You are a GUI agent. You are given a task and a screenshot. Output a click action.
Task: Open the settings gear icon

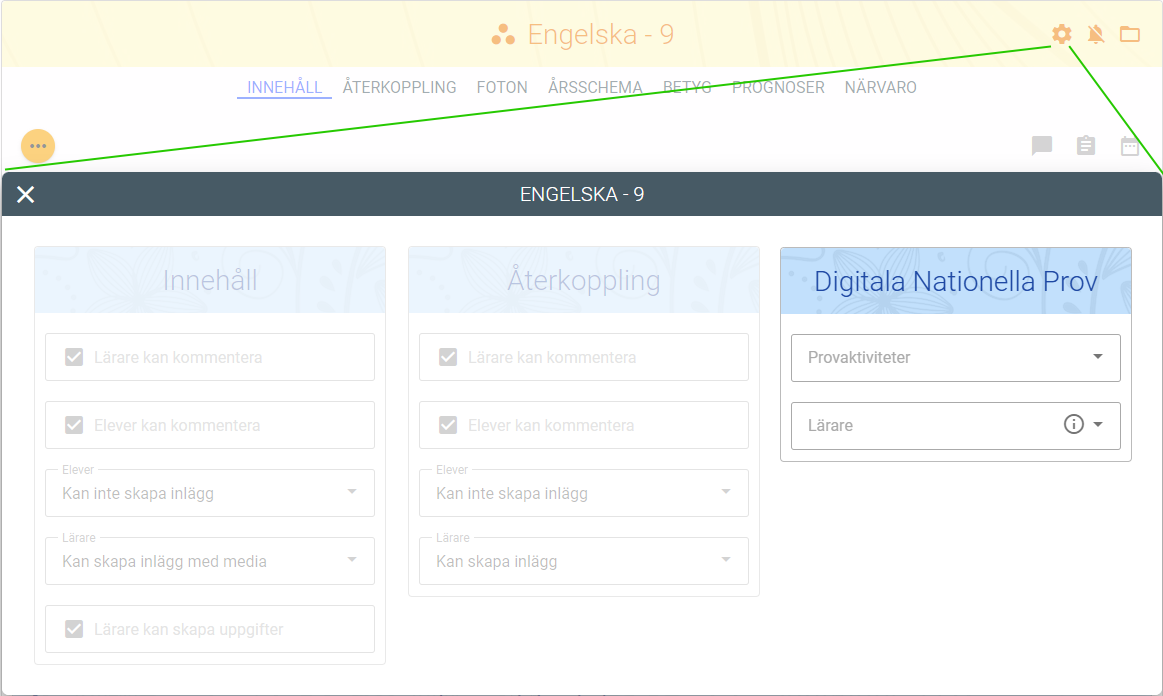(1061, 35)
